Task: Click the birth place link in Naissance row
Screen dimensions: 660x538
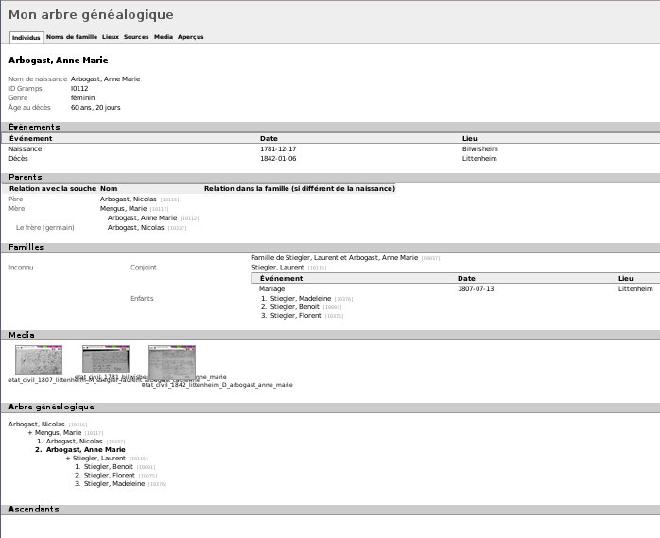Action: pyautogui.click(x=479, y=148)
